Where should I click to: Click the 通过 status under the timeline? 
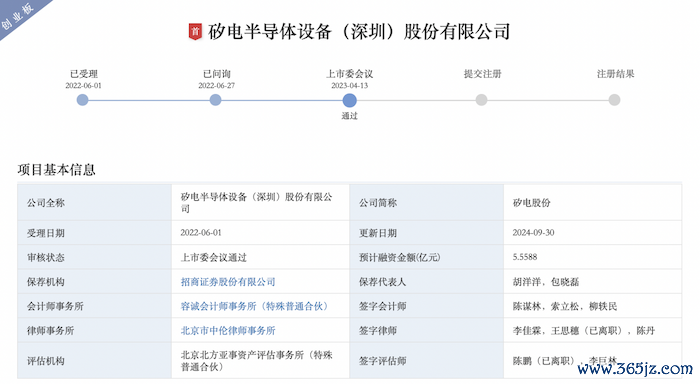350,116
